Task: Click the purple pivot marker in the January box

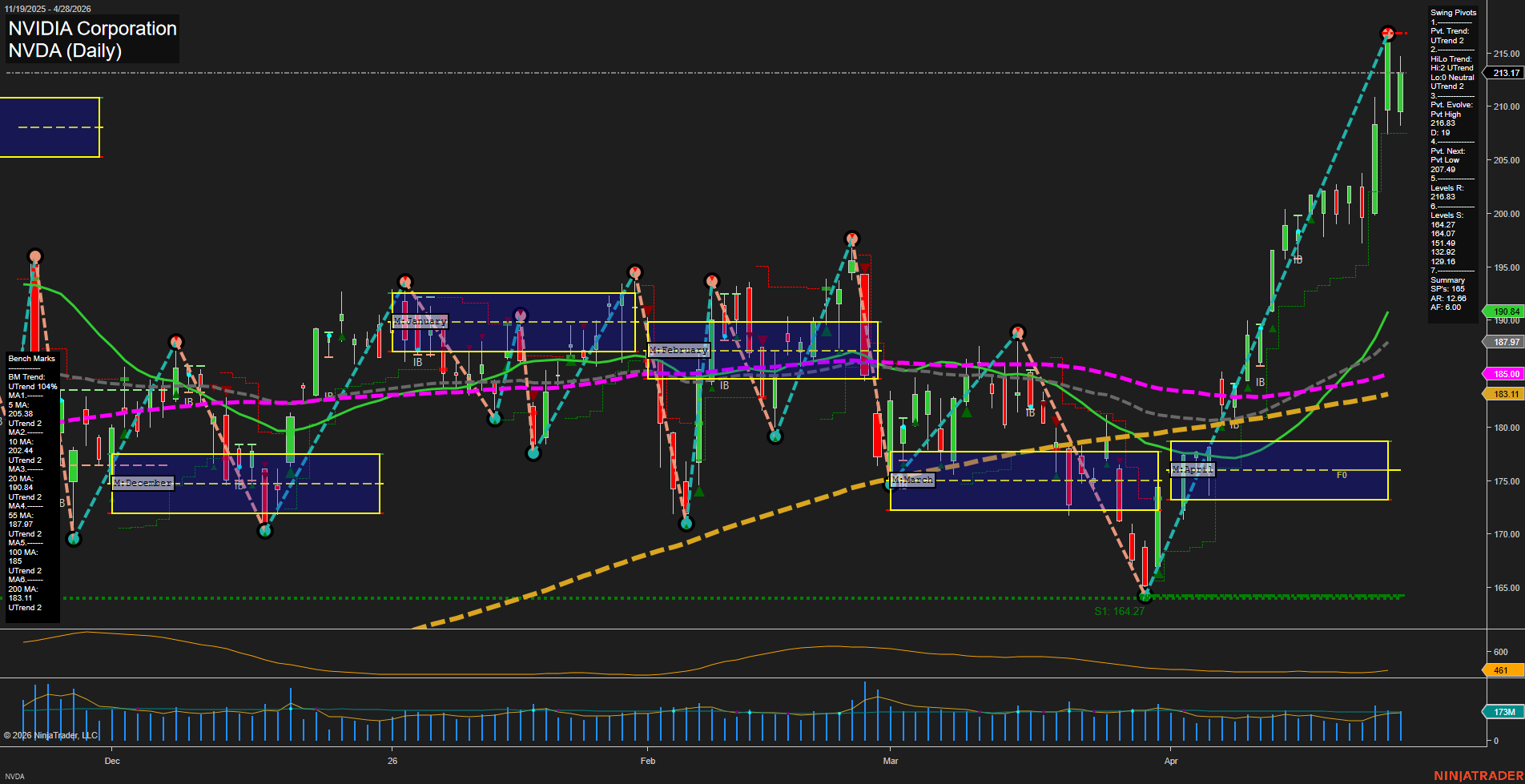Action: point(520,316)
